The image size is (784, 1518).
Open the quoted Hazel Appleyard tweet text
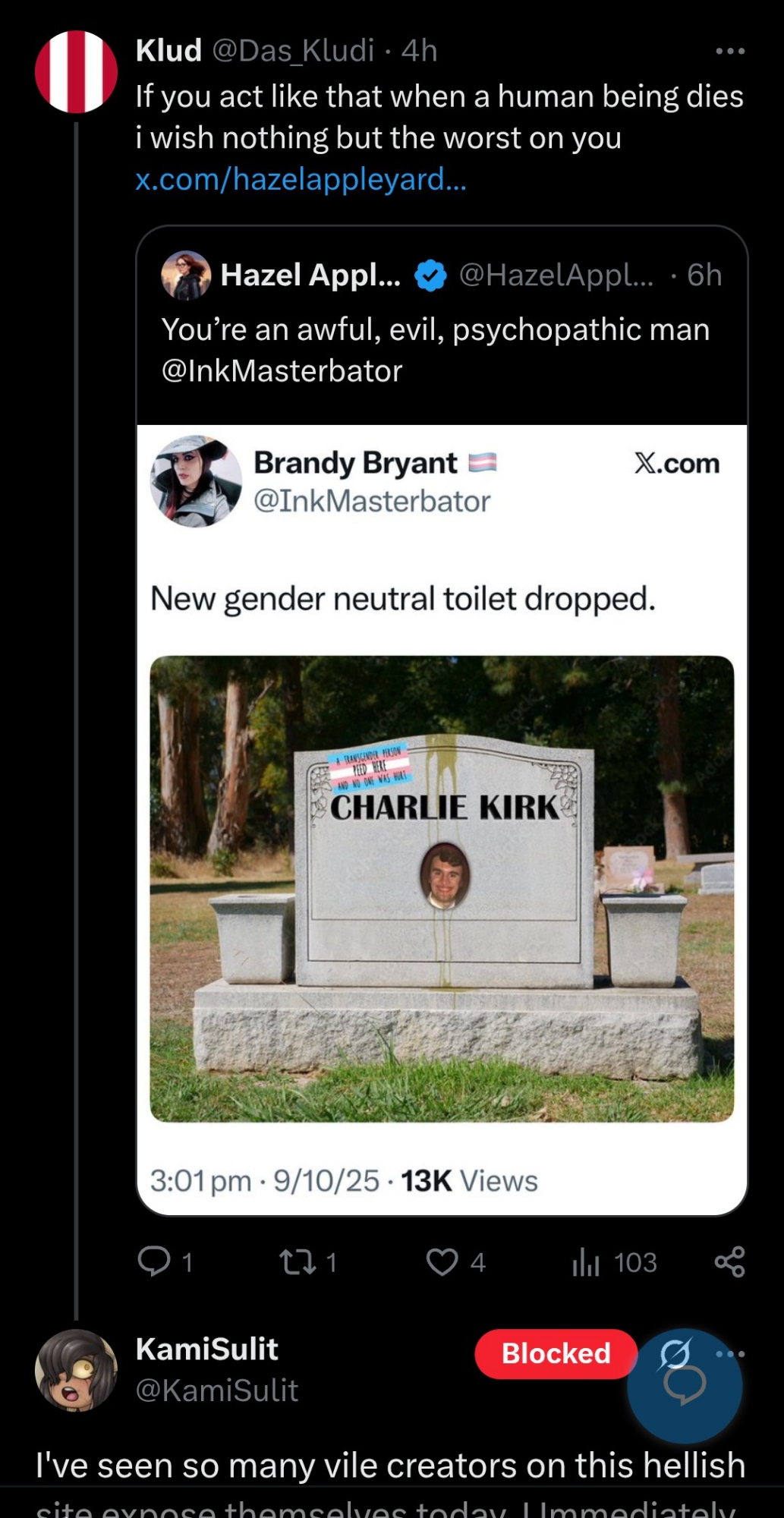[x=435, y=350]
